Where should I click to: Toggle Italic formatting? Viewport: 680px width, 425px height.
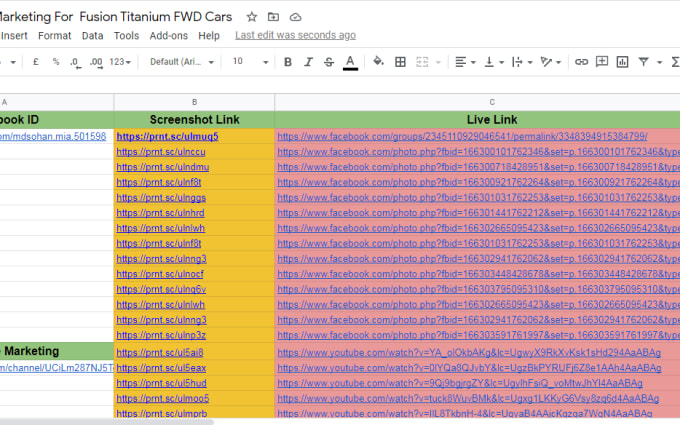[308, 62]
